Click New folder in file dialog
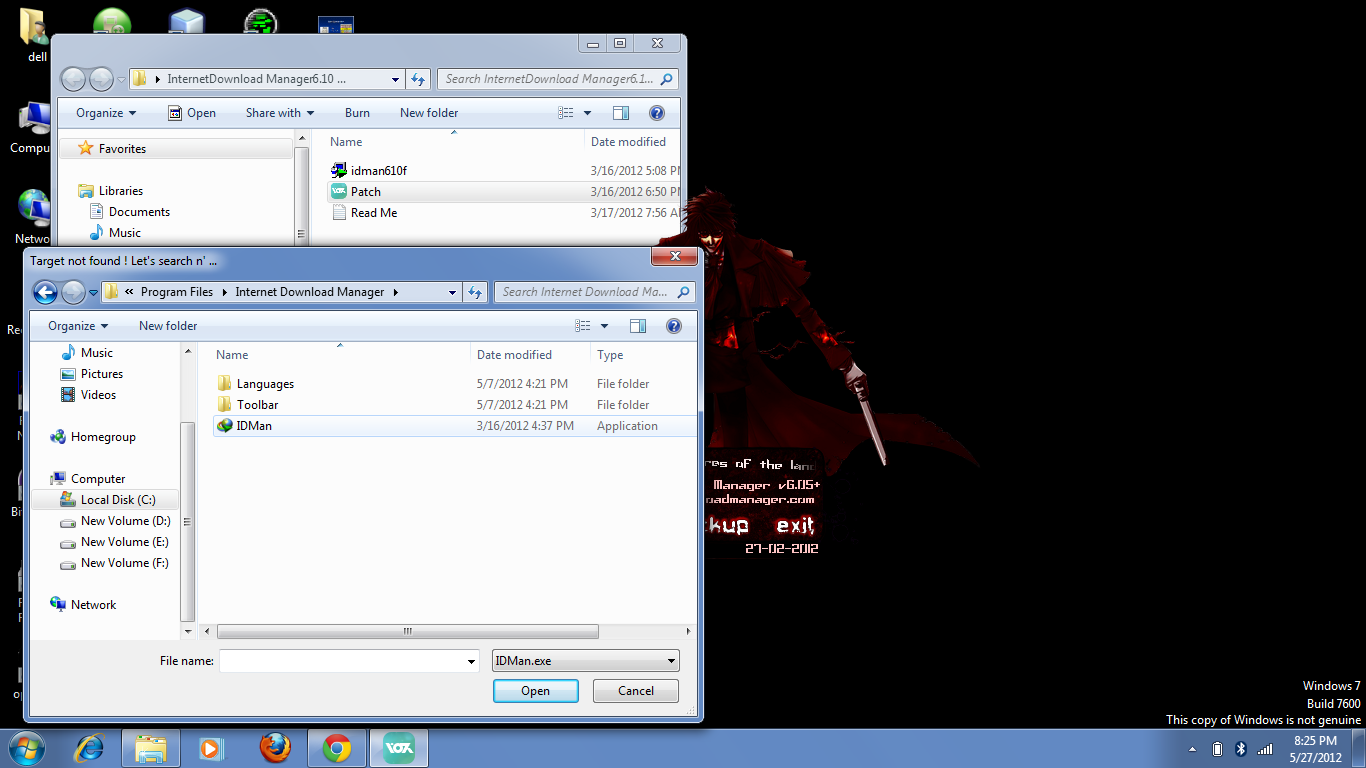The height and width of the screenshot is (768, 1366). pyautogui.click(x=168, y=326)
